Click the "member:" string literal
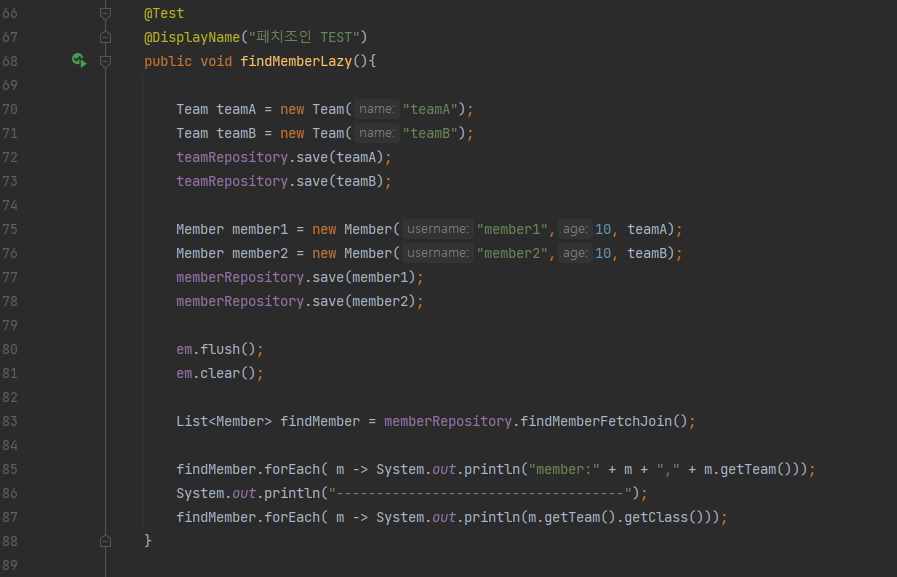This screenshot has height=577, width=897. (x=564, y=469)
